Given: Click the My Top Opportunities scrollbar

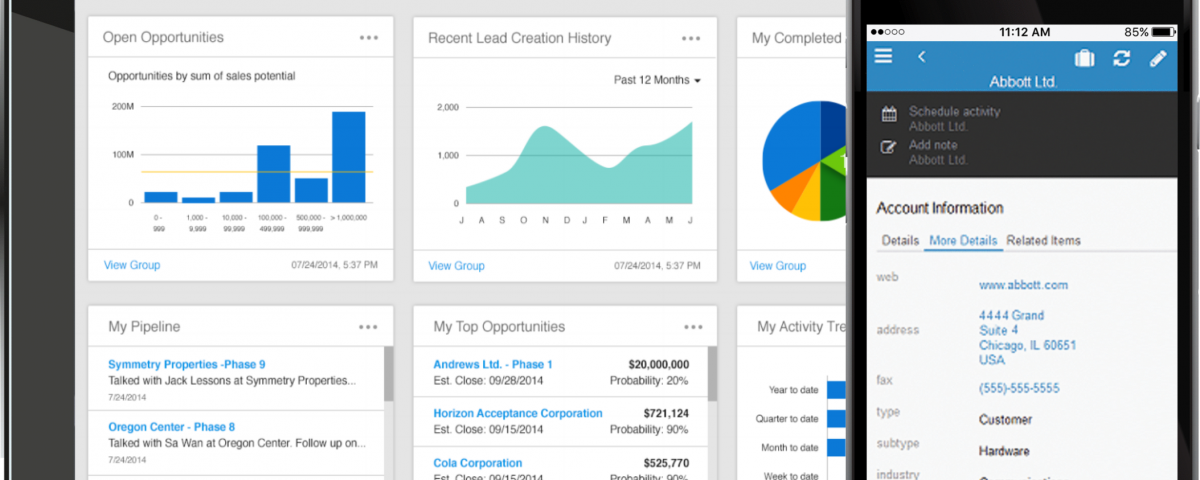Looking at the screenshot, I should coord(712,375).
